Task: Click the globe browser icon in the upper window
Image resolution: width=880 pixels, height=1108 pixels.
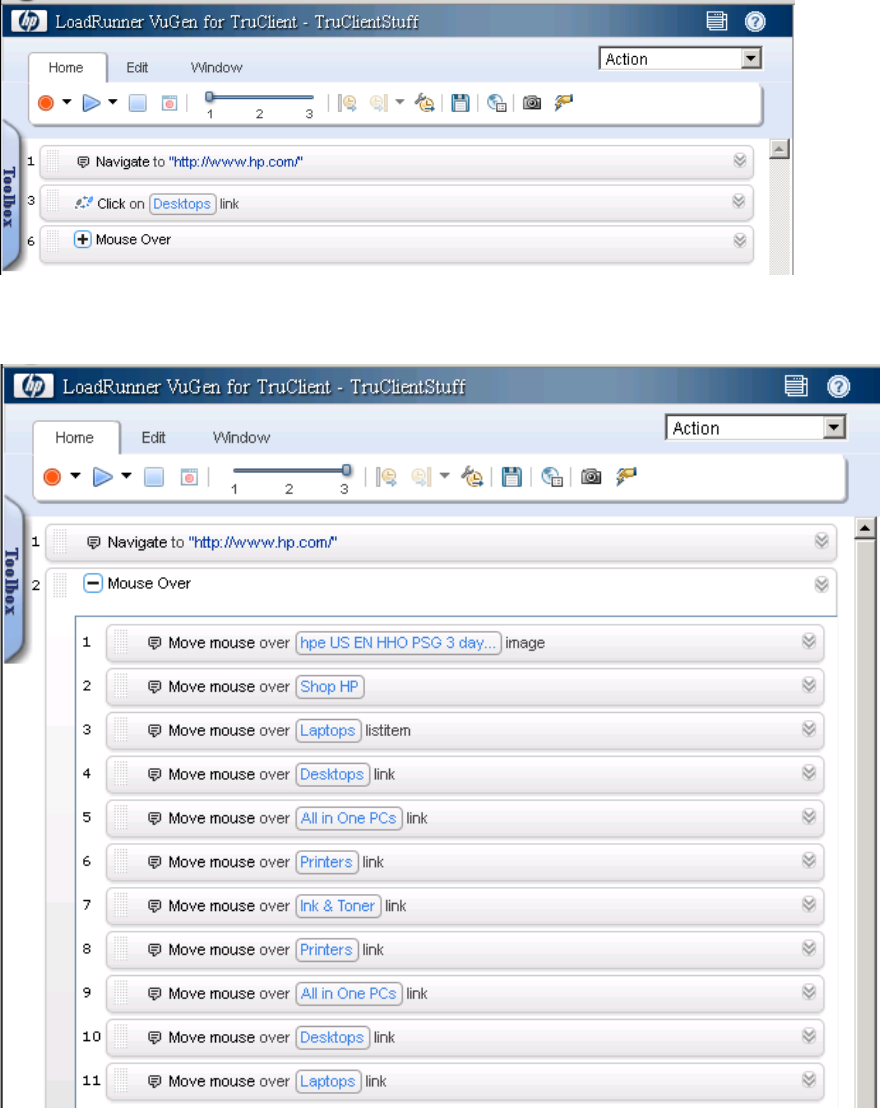Action: (496, 103)
